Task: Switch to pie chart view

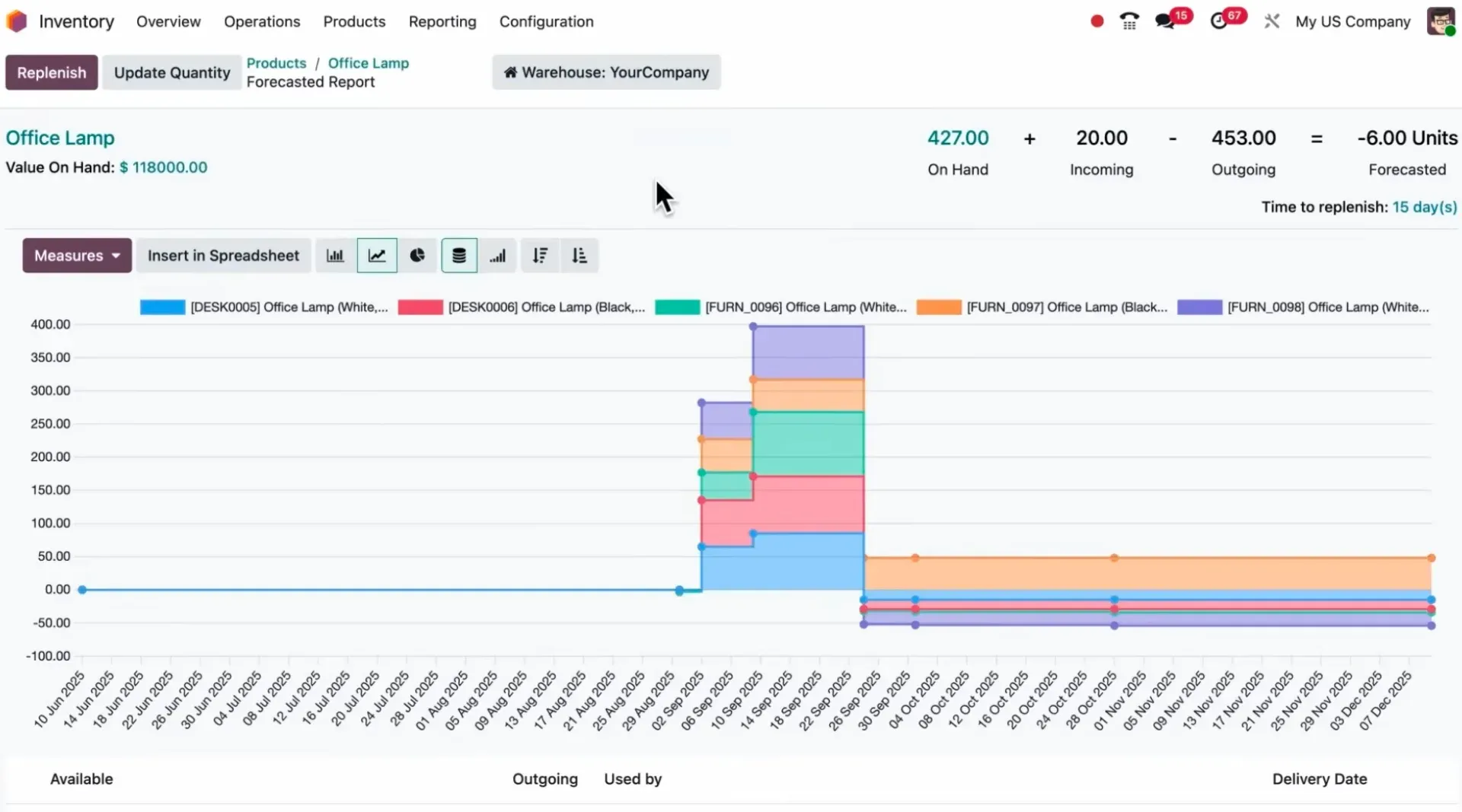Action: (x=417, y=256)
